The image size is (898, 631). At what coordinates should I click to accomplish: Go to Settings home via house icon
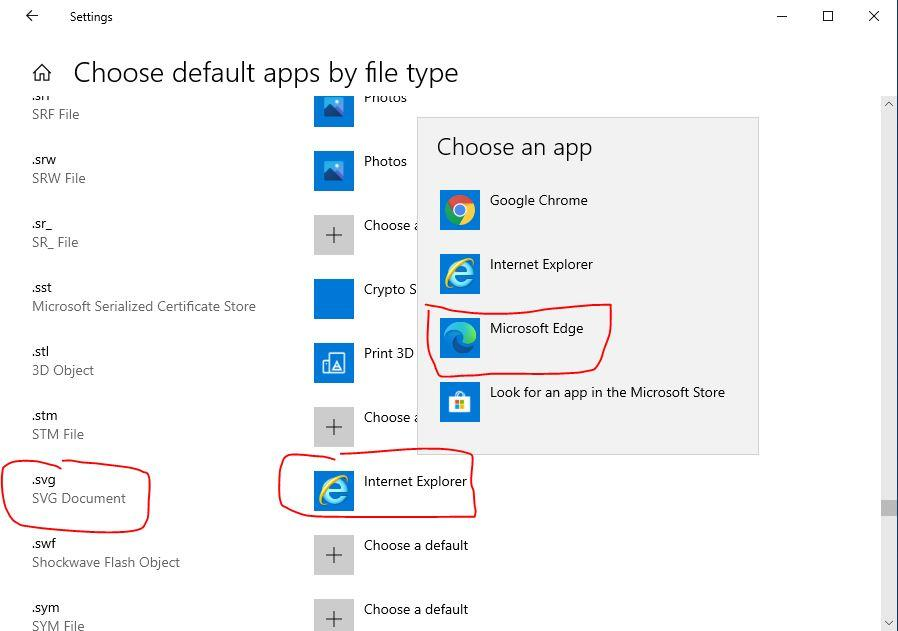click(x=42, y=73)
